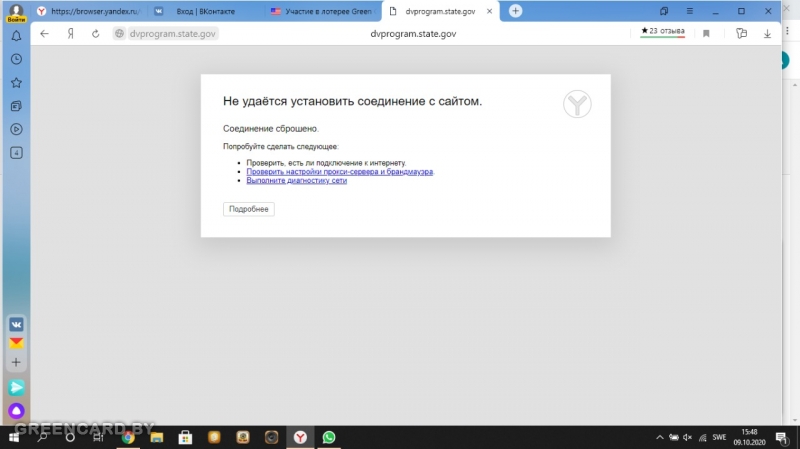Bookmark this page with the flag icon

(x=706, y=33)
